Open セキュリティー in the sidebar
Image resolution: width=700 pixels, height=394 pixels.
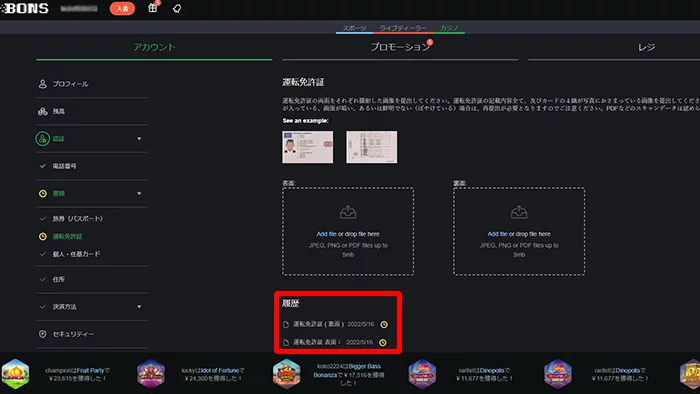(x=73, y=334)
